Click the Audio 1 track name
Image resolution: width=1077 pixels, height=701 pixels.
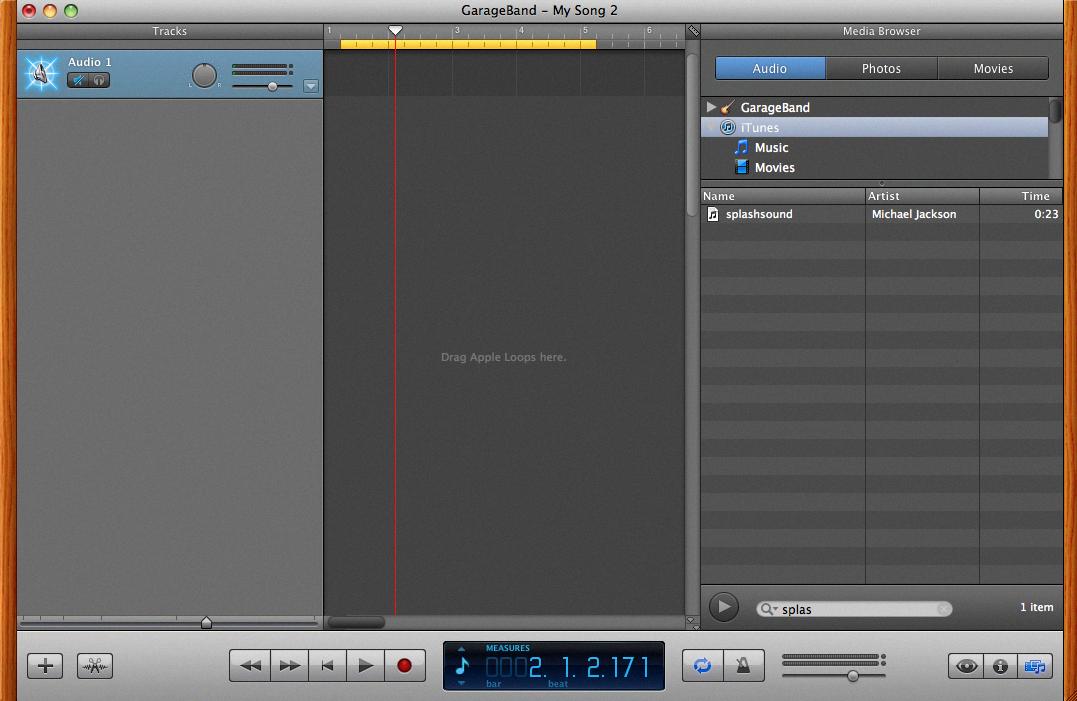(x=89, y=62)
